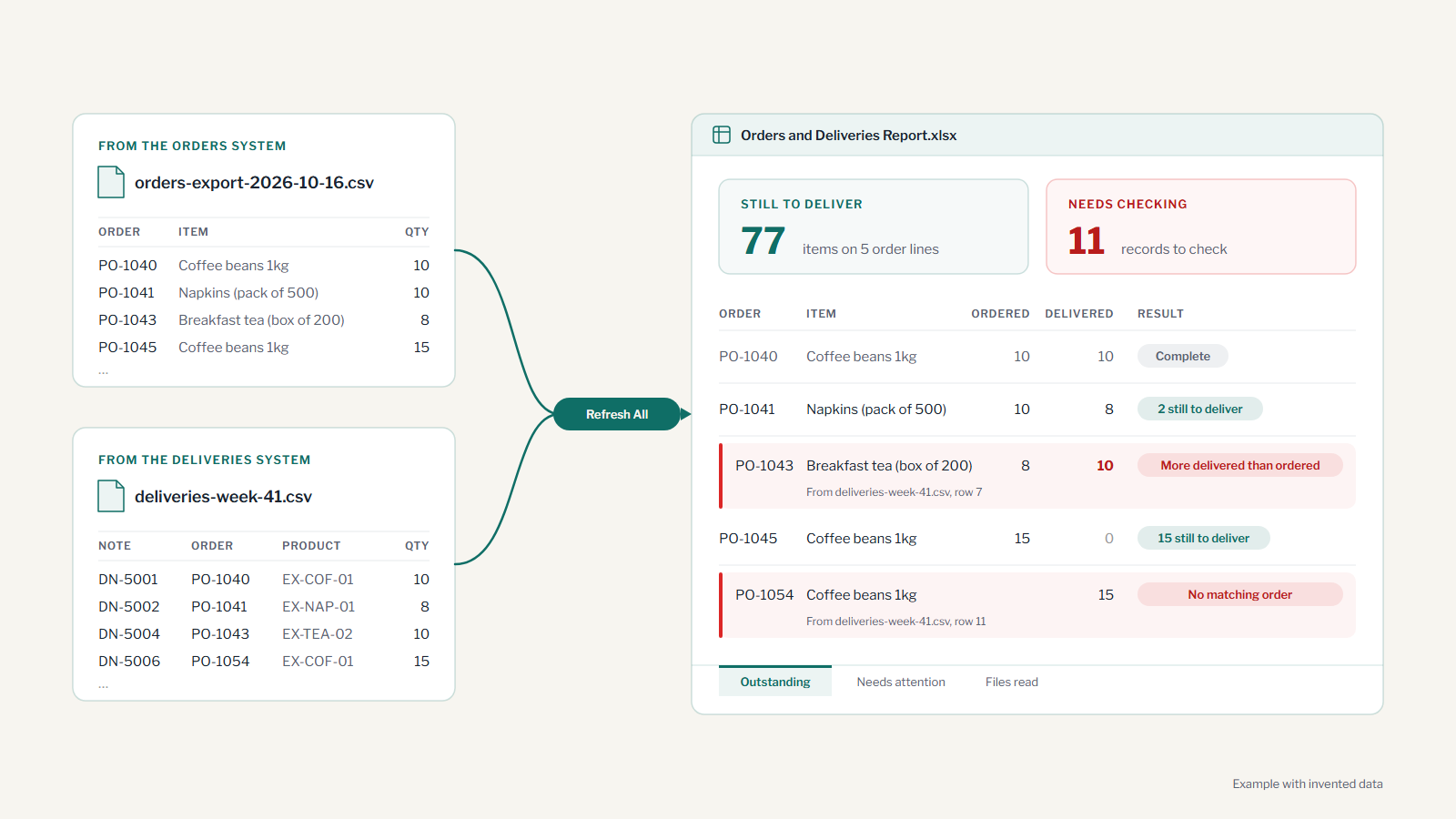Click 'From deliveries-week-41.csv, row 11' note

[896, 622]
